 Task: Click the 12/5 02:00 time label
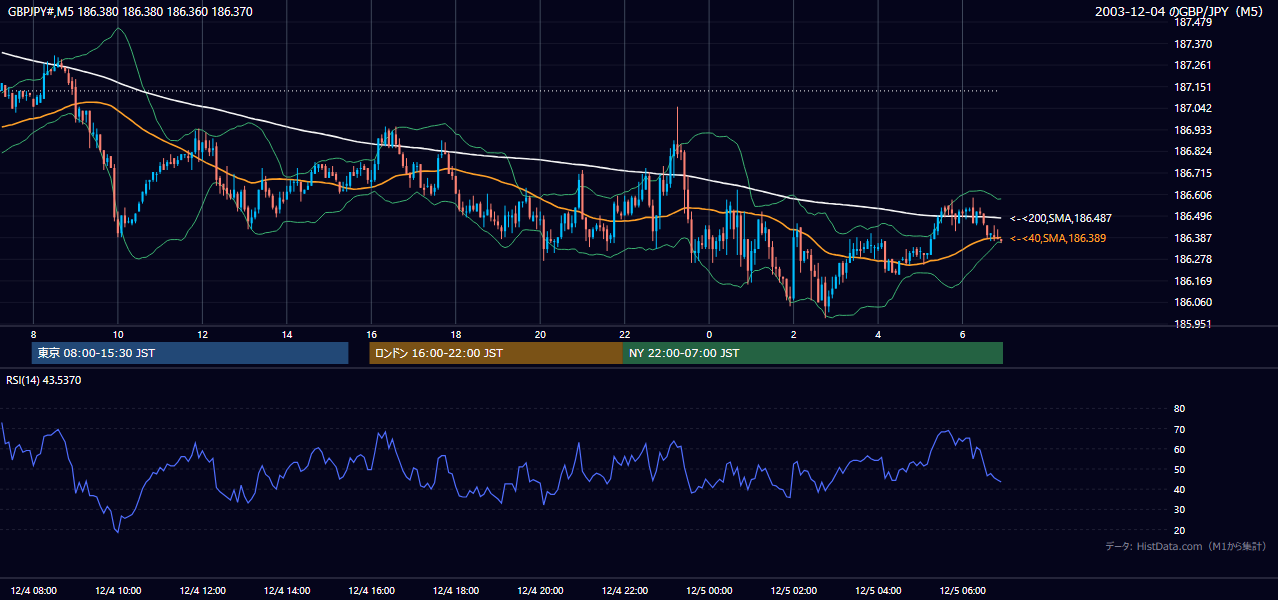(x=794, y=590)
